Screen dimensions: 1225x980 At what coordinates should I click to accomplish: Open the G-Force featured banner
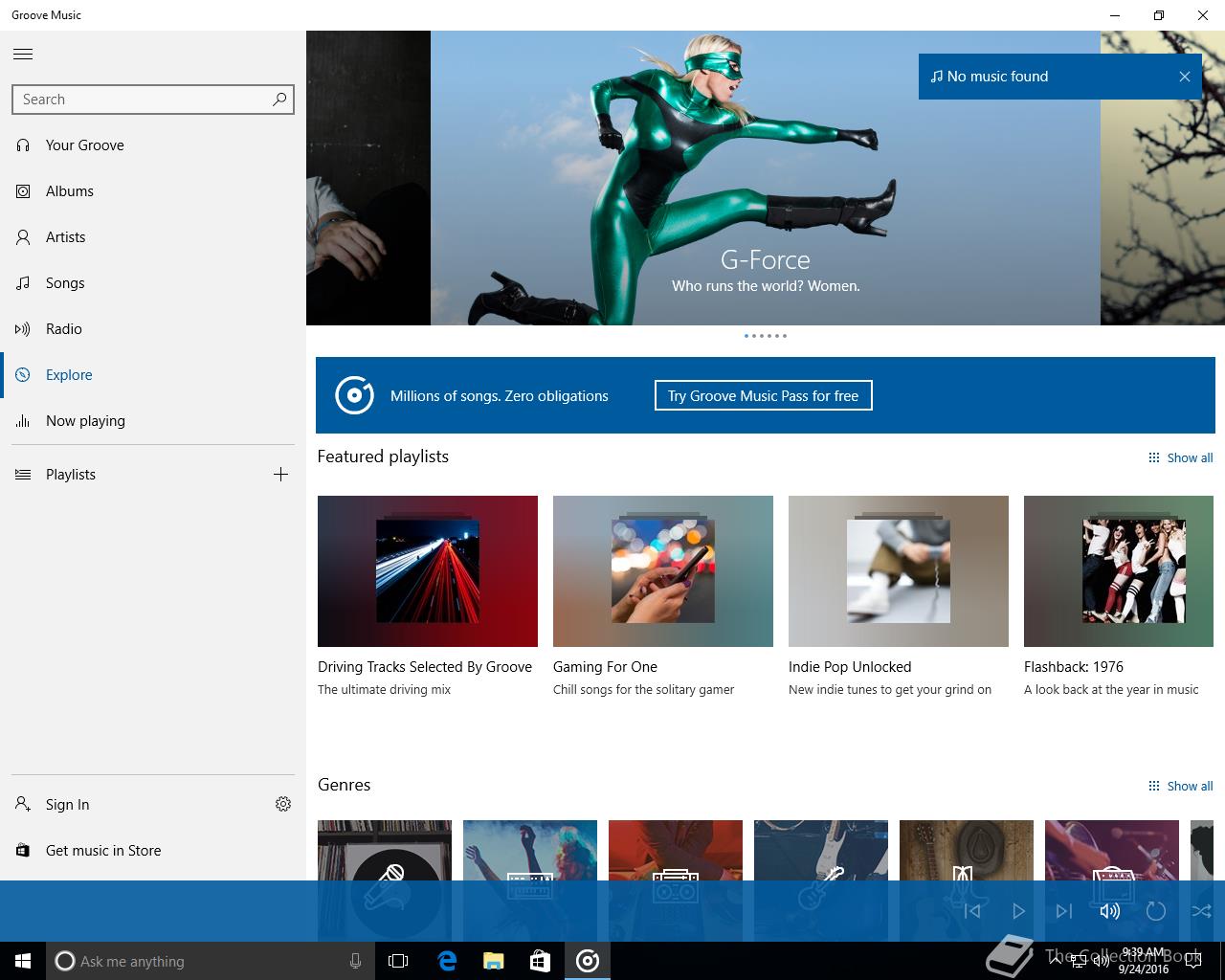(x=766, y=178)
